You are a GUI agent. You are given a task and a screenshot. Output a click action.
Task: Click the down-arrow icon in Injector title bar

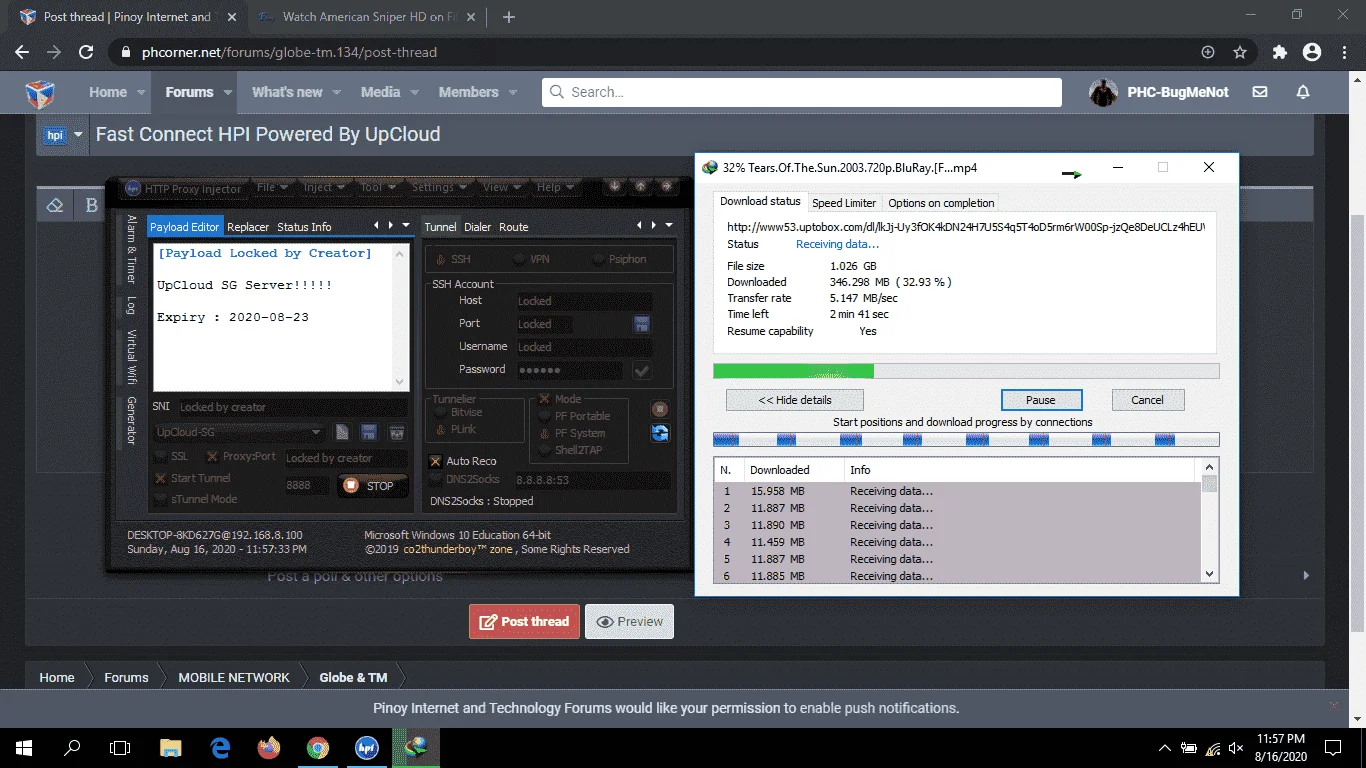[x=614, y=187]
